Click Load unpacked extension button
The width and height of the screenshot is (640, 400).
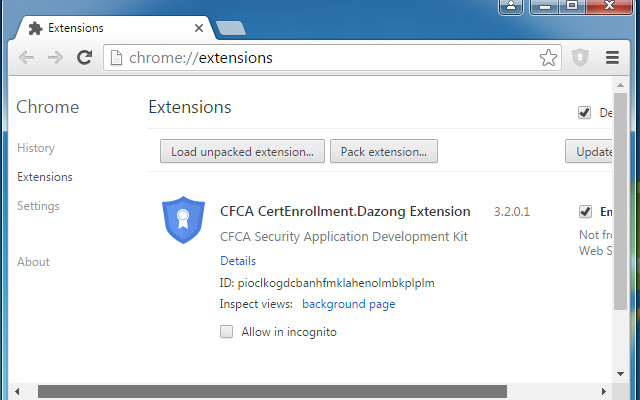[242, 151]
